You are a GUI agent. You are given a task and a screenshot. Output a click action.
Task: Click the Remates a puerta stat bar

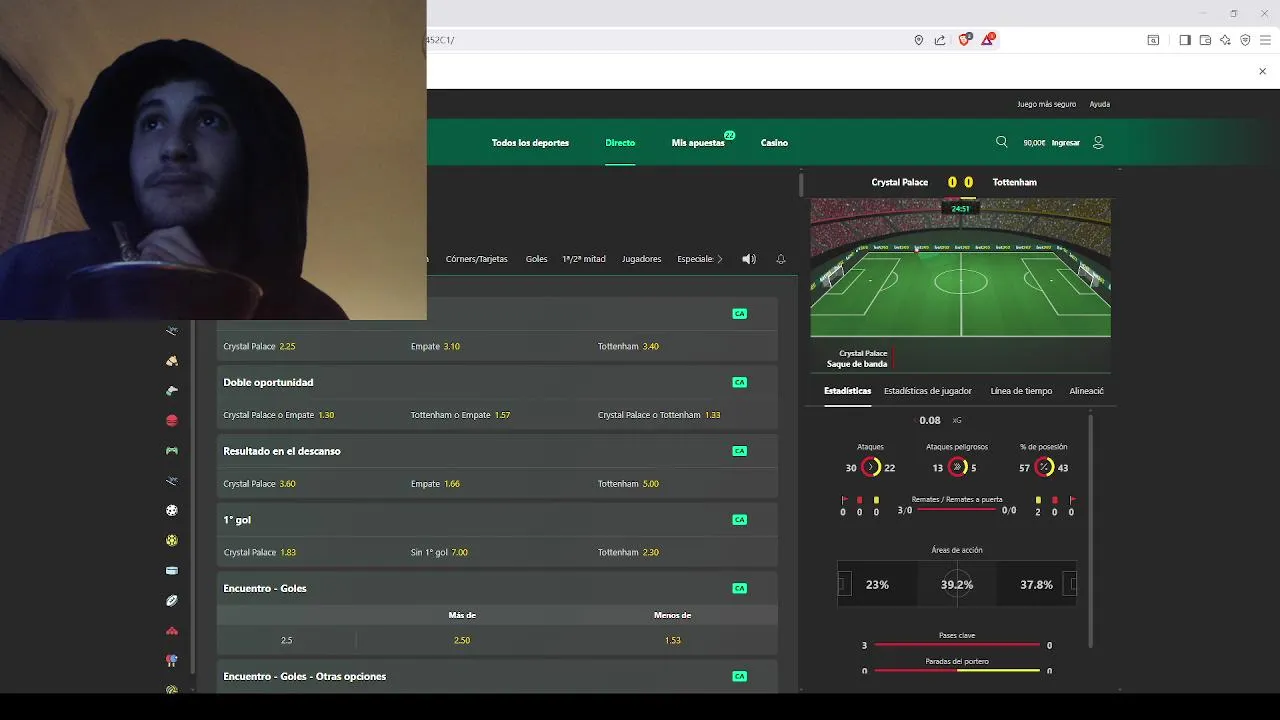point(957,510)
